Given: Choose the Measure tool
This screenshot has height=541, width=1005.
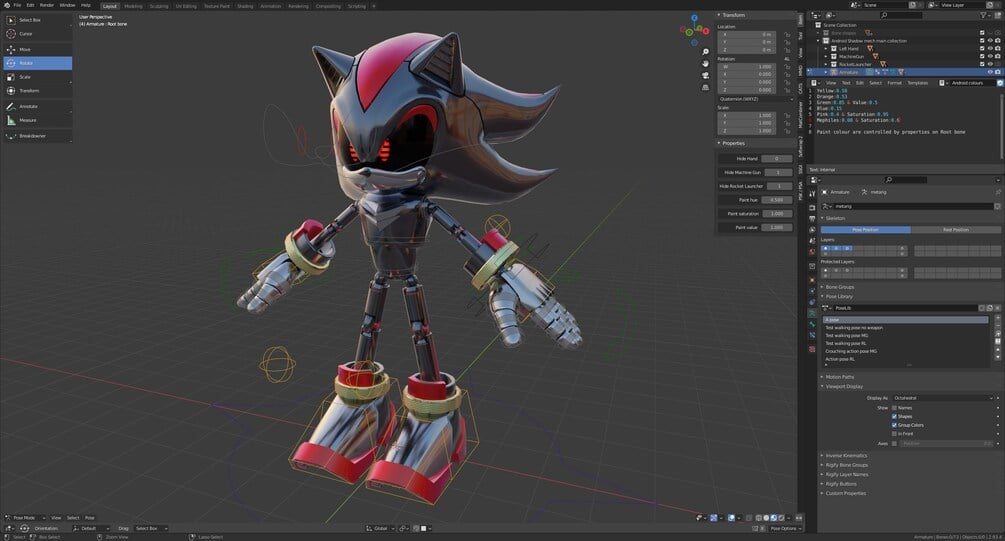Looking at the screenshot, I should [37, 120].
